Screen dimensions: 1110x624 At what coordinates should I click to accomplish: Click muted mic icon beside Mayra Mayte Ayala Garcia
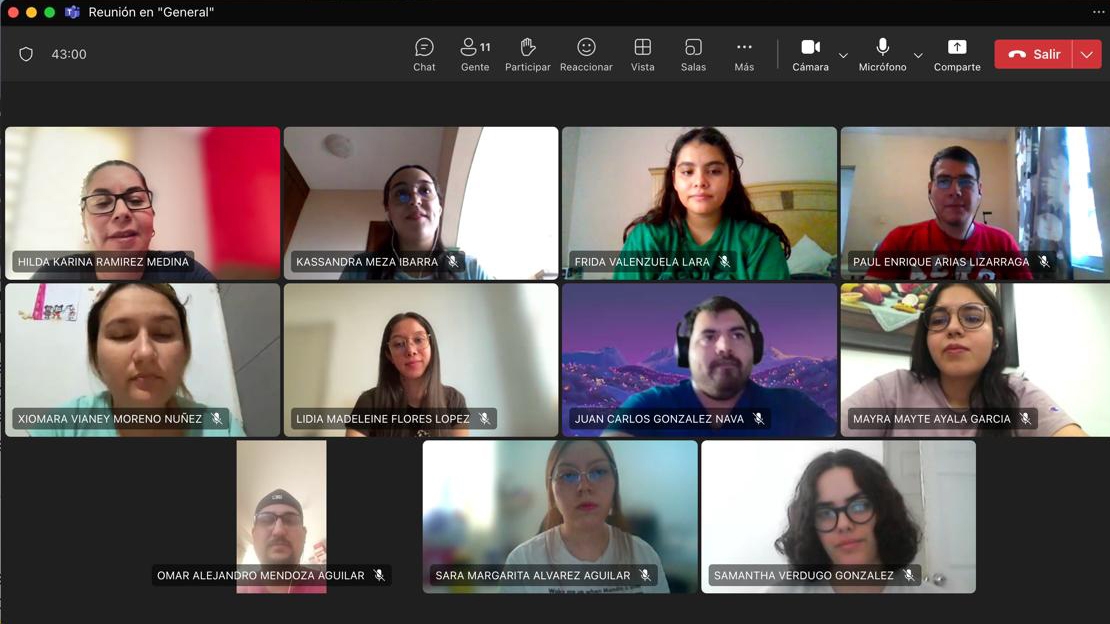pyautogui.click(x=1026, y=419)
